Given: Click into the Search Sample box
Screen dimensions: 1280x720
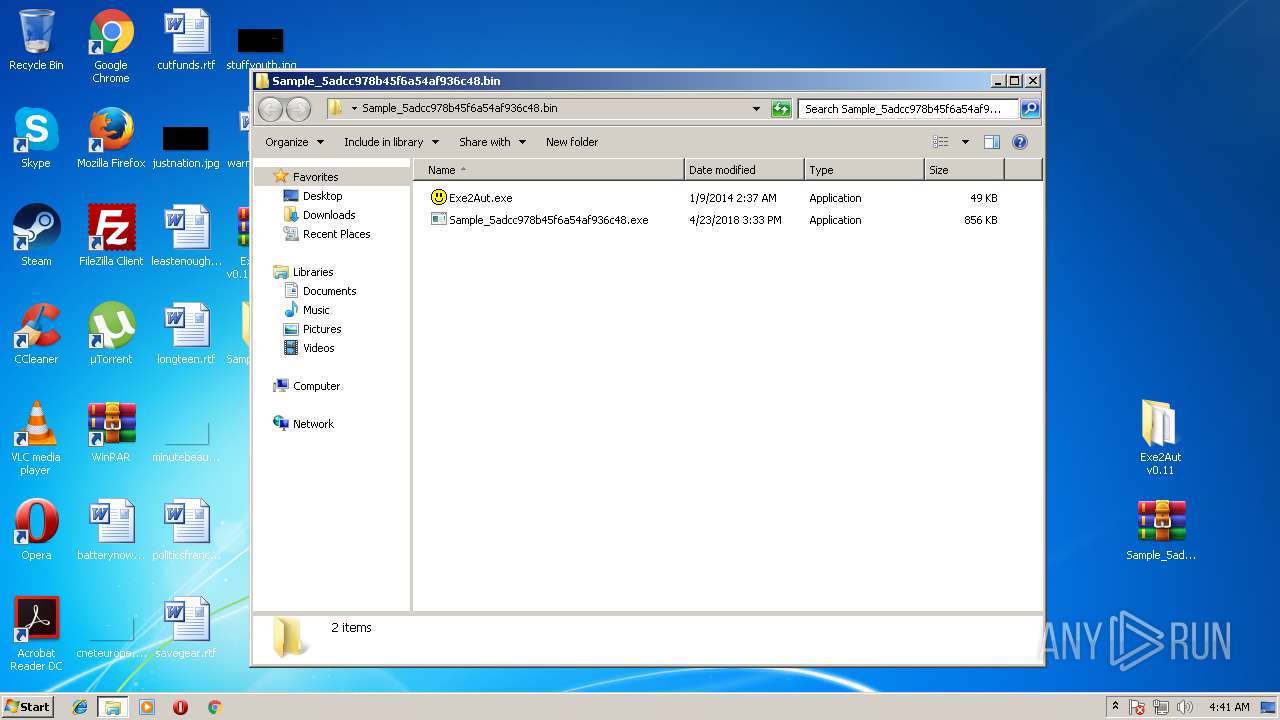Looking at the screenshot, I should coord(908,109).
